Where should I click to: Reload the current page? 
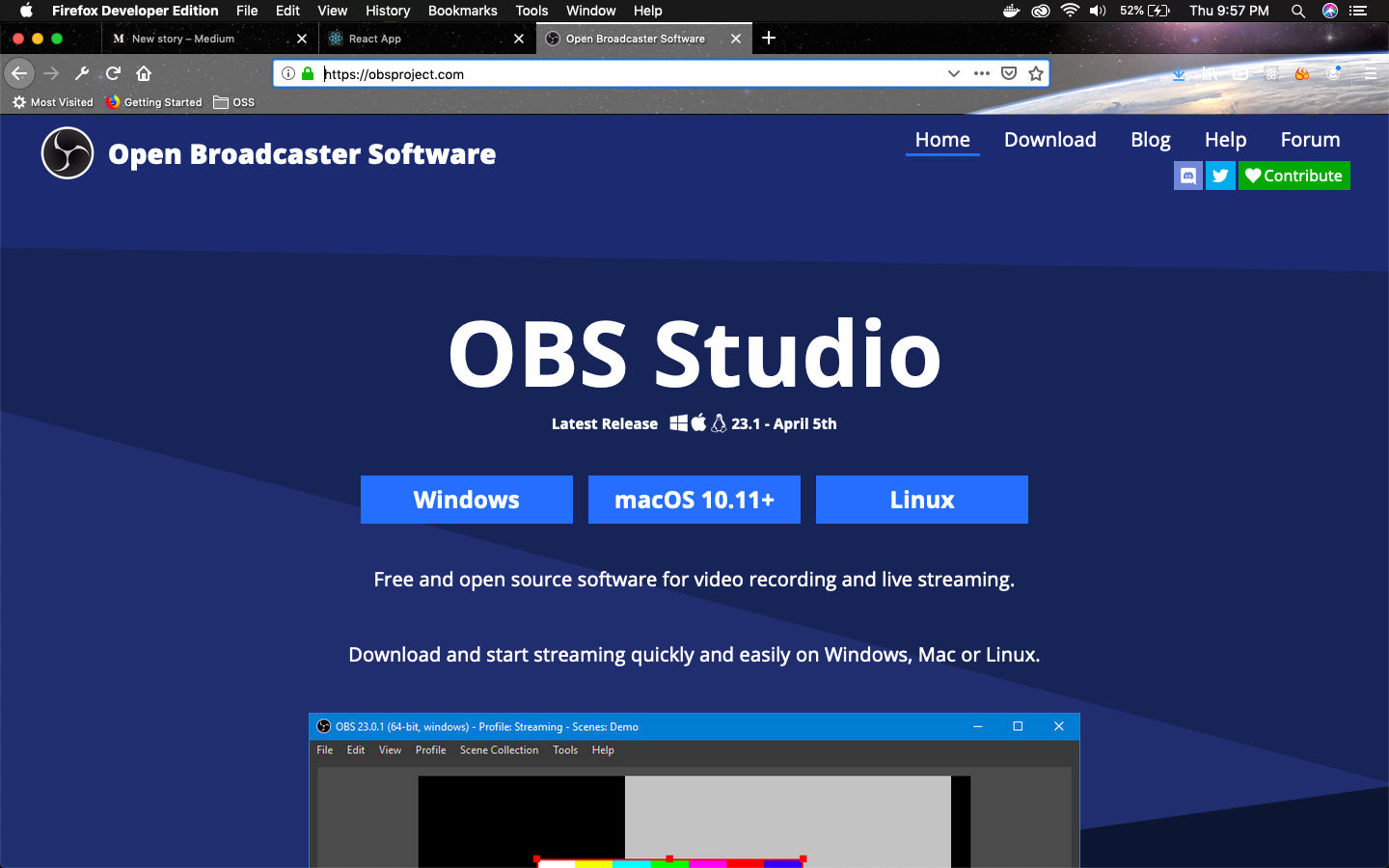pos(113,73)
